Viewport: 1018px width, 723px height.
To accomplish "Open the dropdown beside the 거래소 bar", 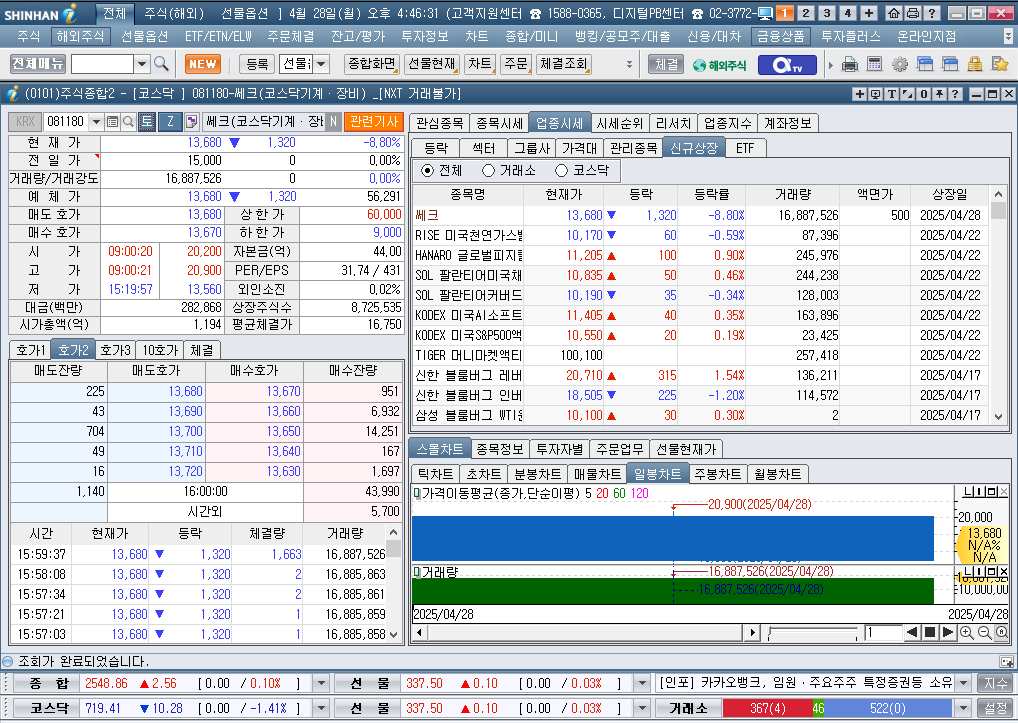I will tap(964, 708).
